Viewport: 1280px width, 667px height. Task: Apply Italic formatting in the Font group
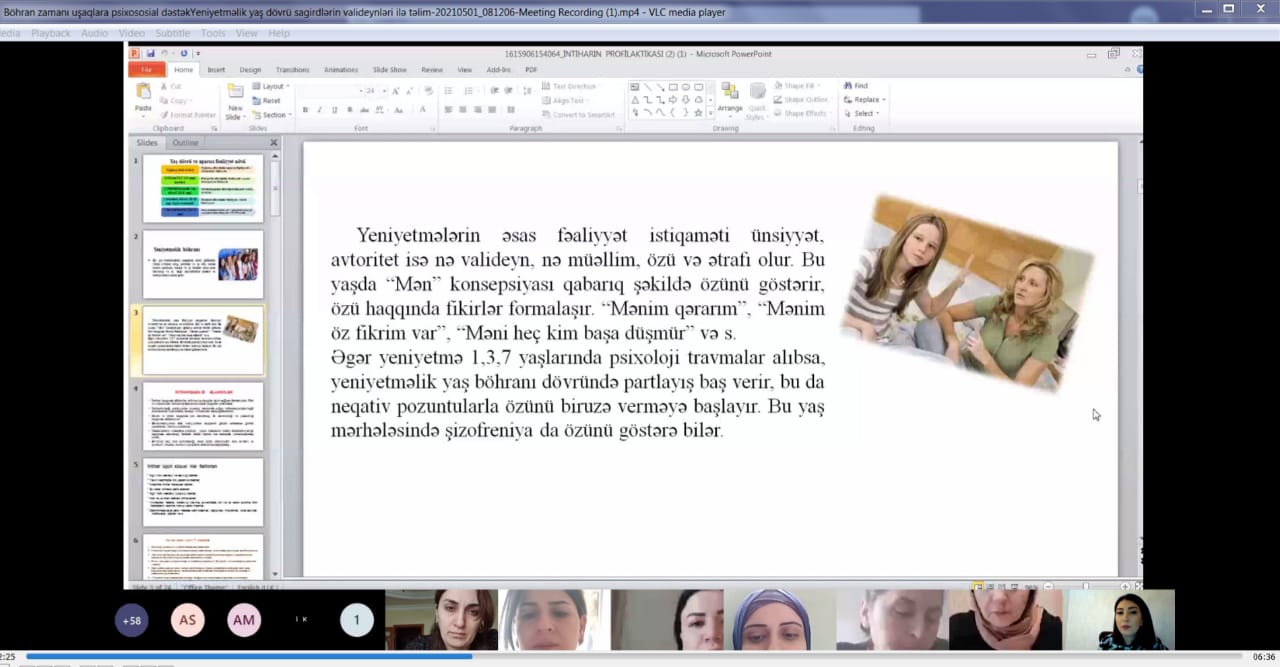coord(319,110)
